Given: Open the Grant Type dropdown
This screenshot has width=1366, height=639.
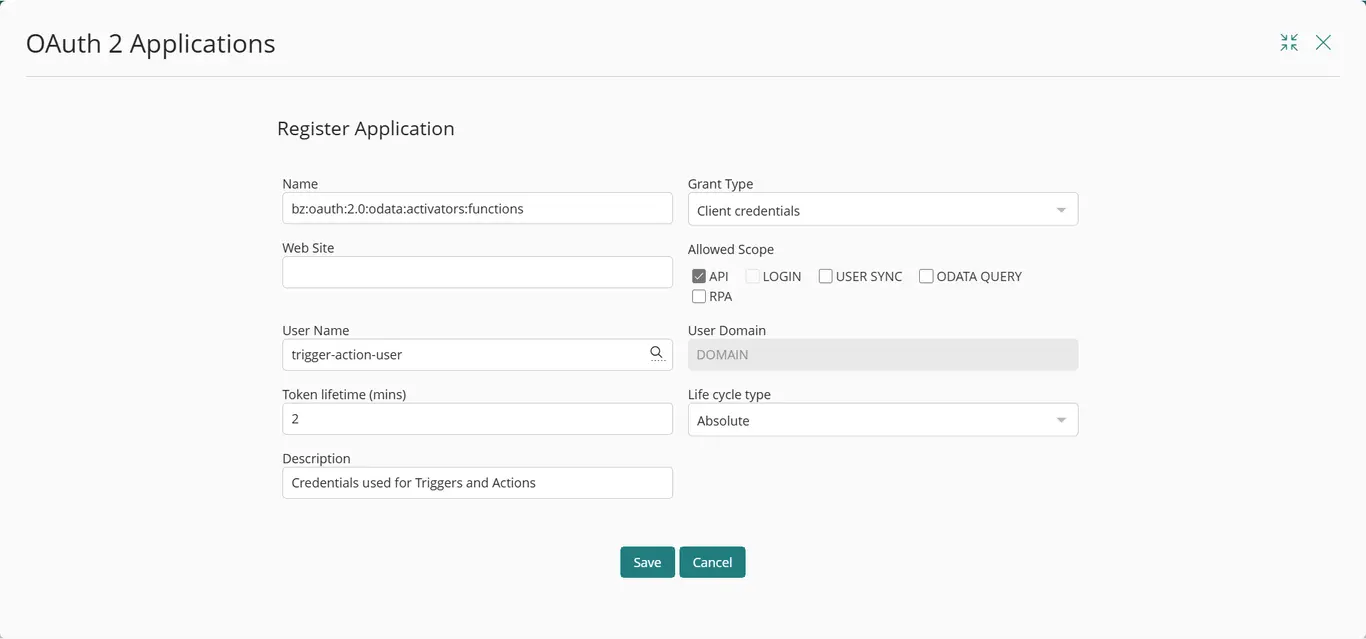Looking at the screenshot, I should pyautogui.click(x=883, y=210).
